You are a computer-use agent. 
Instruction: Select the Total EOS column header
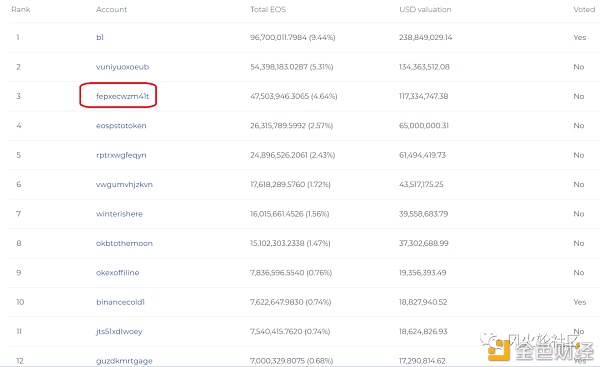coord(268,10)
